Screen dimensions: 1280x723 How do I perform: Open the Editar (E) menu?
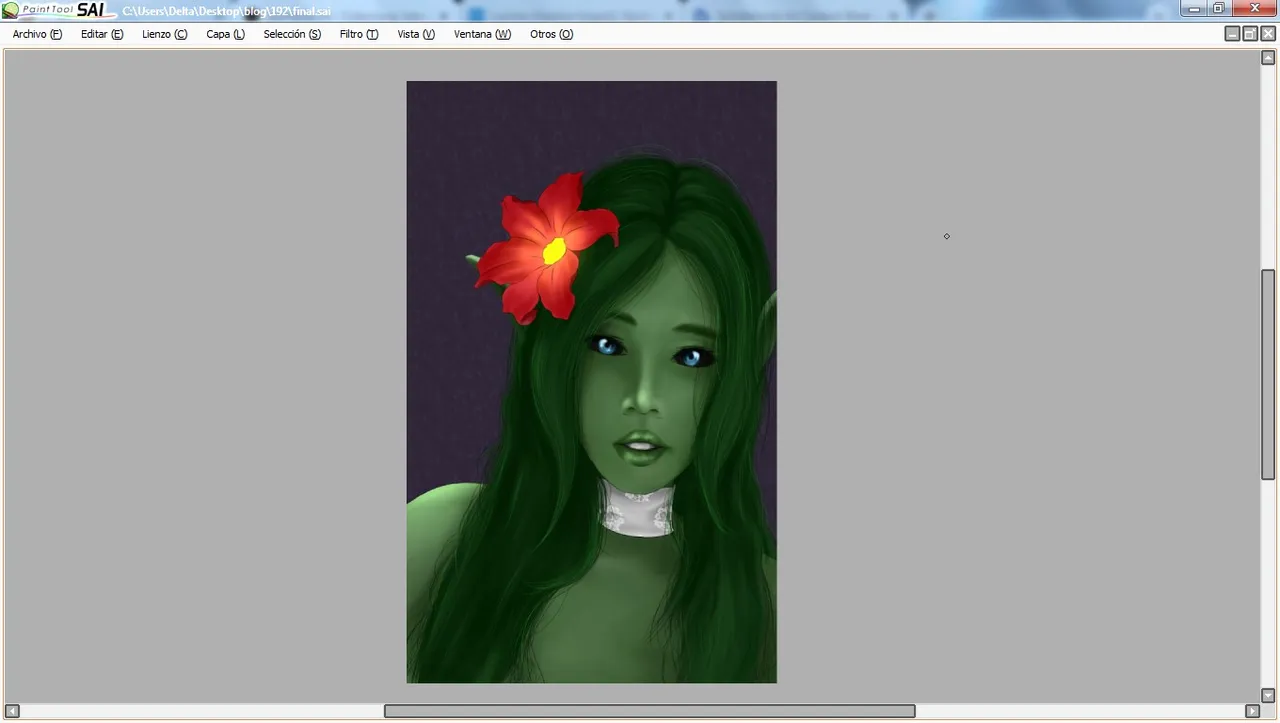pos(102,34)
